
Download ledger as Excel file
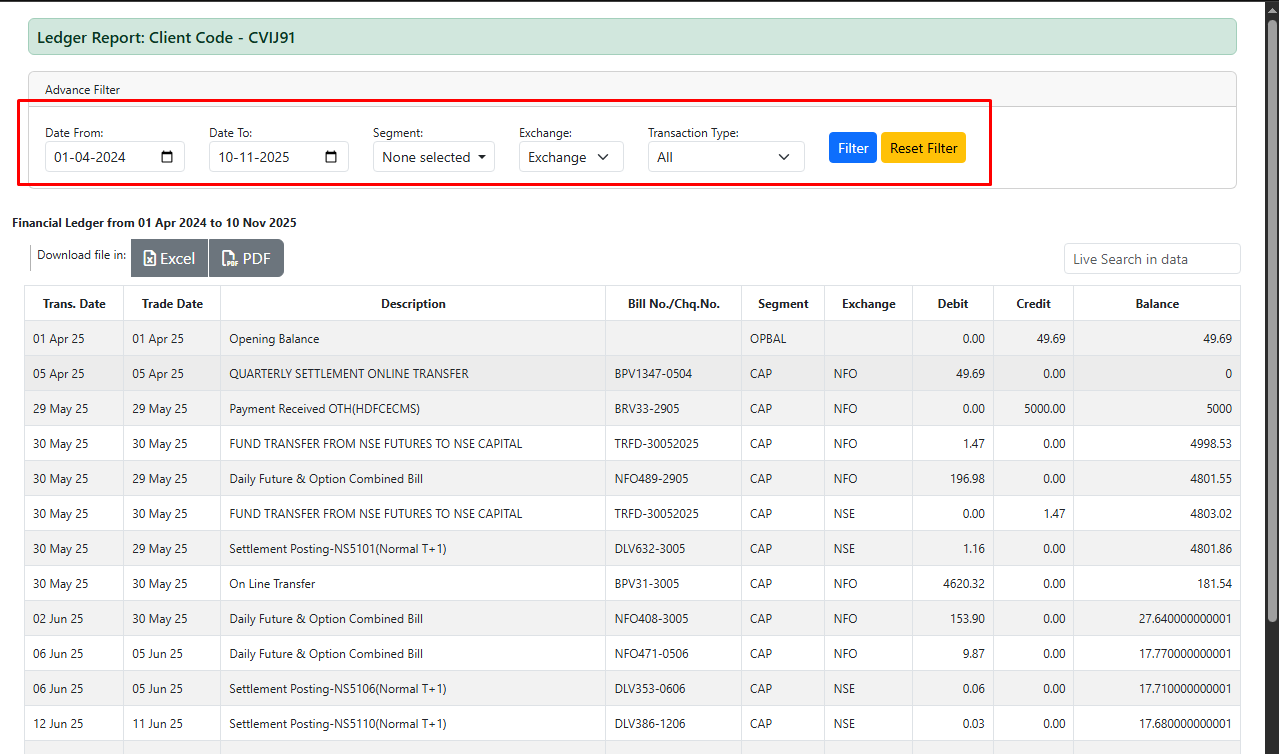[169, 258]
